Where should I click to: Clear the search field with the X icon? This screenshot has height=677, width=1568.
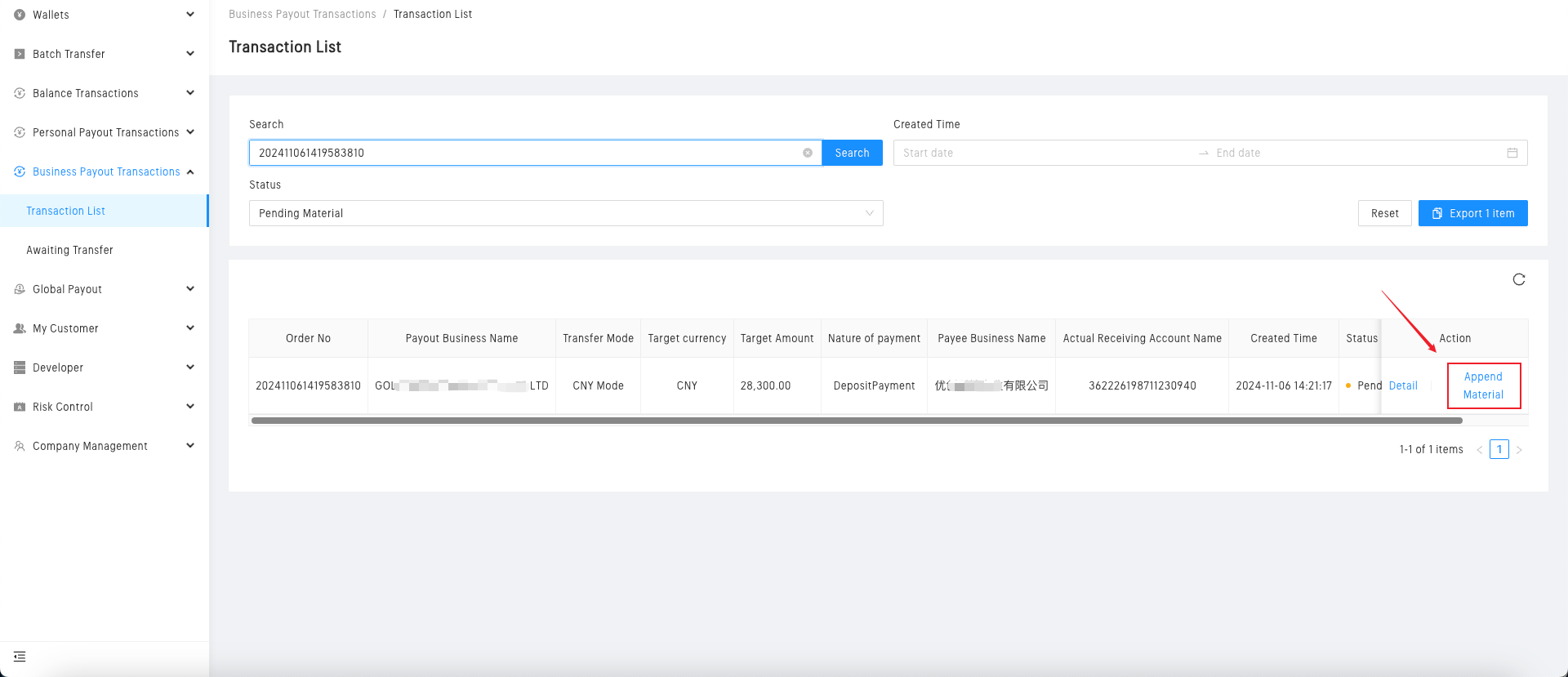coord(808,153)
